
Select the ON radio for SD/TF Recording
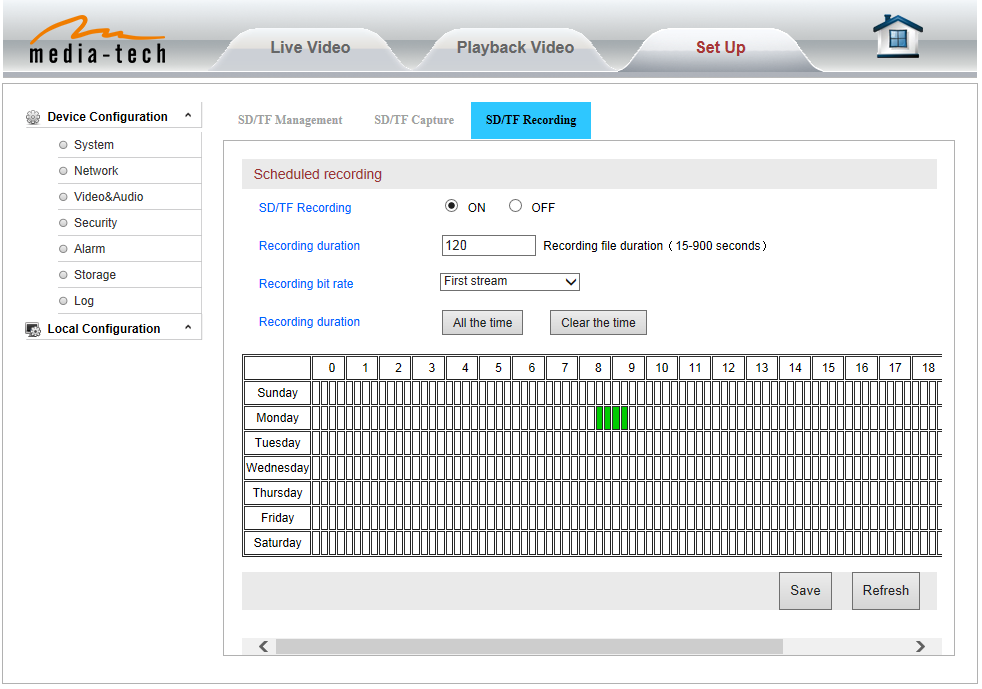[x=451, y=205]
